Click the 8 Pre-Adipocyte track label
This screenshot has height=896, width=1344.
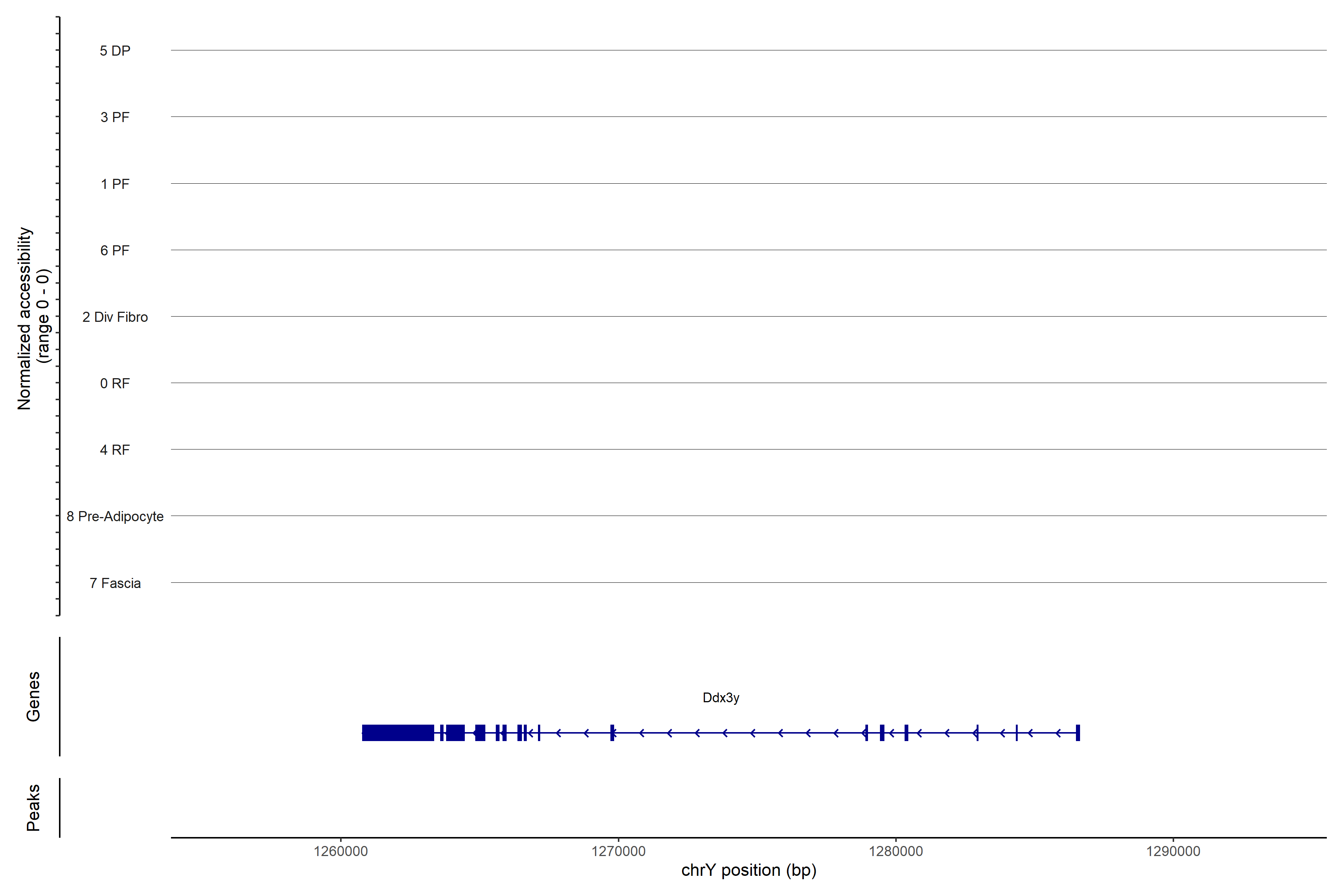pyautogui.click(x=115, y=517)
